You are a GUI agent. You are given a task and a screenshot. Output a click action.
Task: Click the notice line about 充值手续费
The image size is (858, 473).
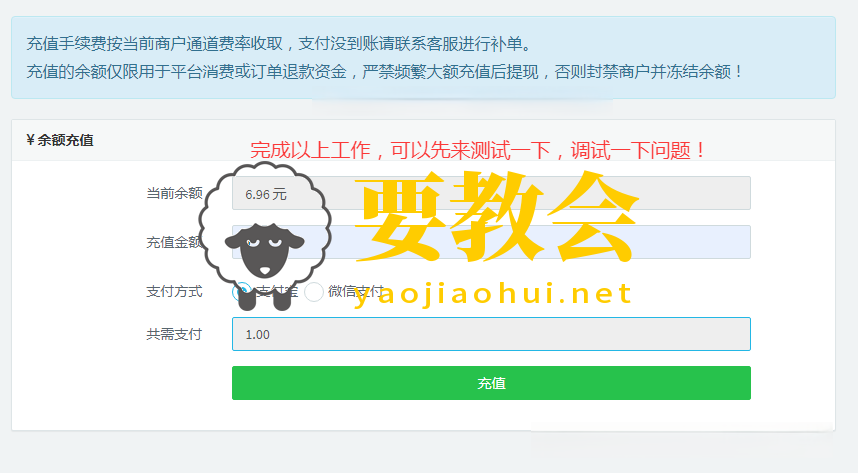click(x=279, y=44)
